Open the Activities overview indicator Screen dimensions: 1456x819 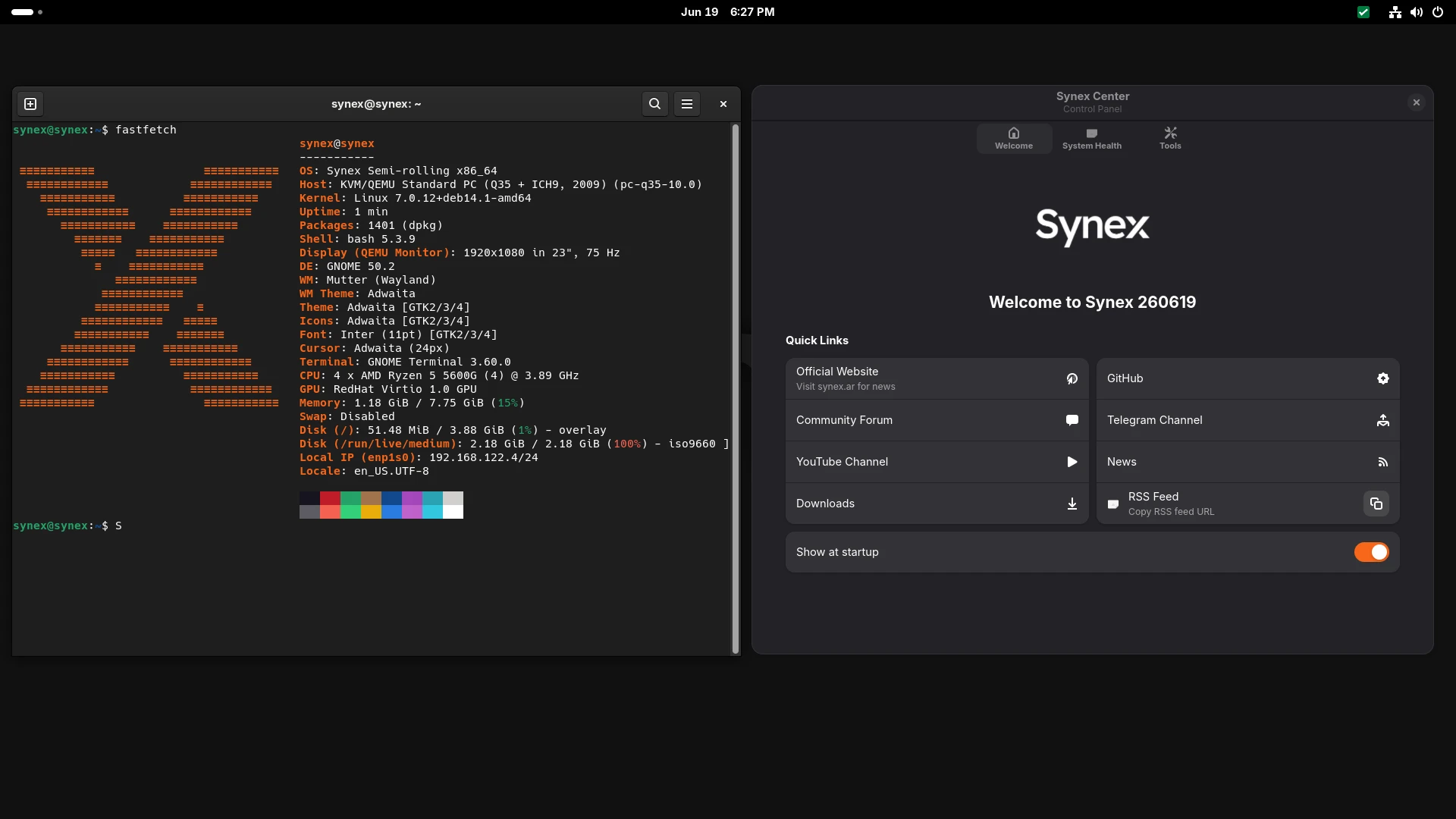click(x=27, y=12)
